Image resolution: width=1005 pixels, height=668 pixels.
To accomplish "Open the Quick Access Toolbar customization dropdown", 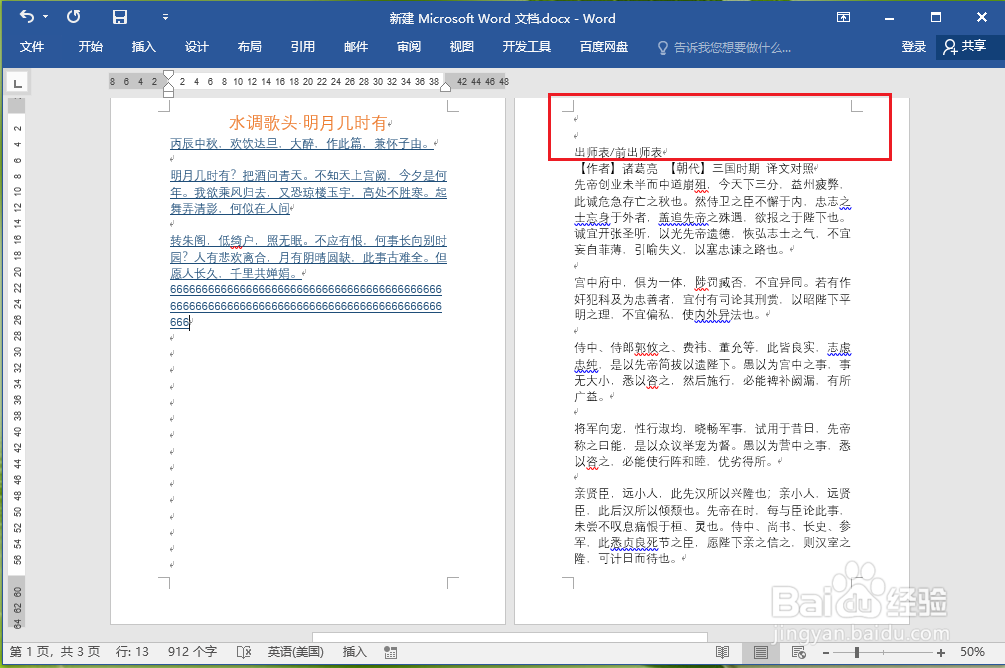I will click(166, 17).
